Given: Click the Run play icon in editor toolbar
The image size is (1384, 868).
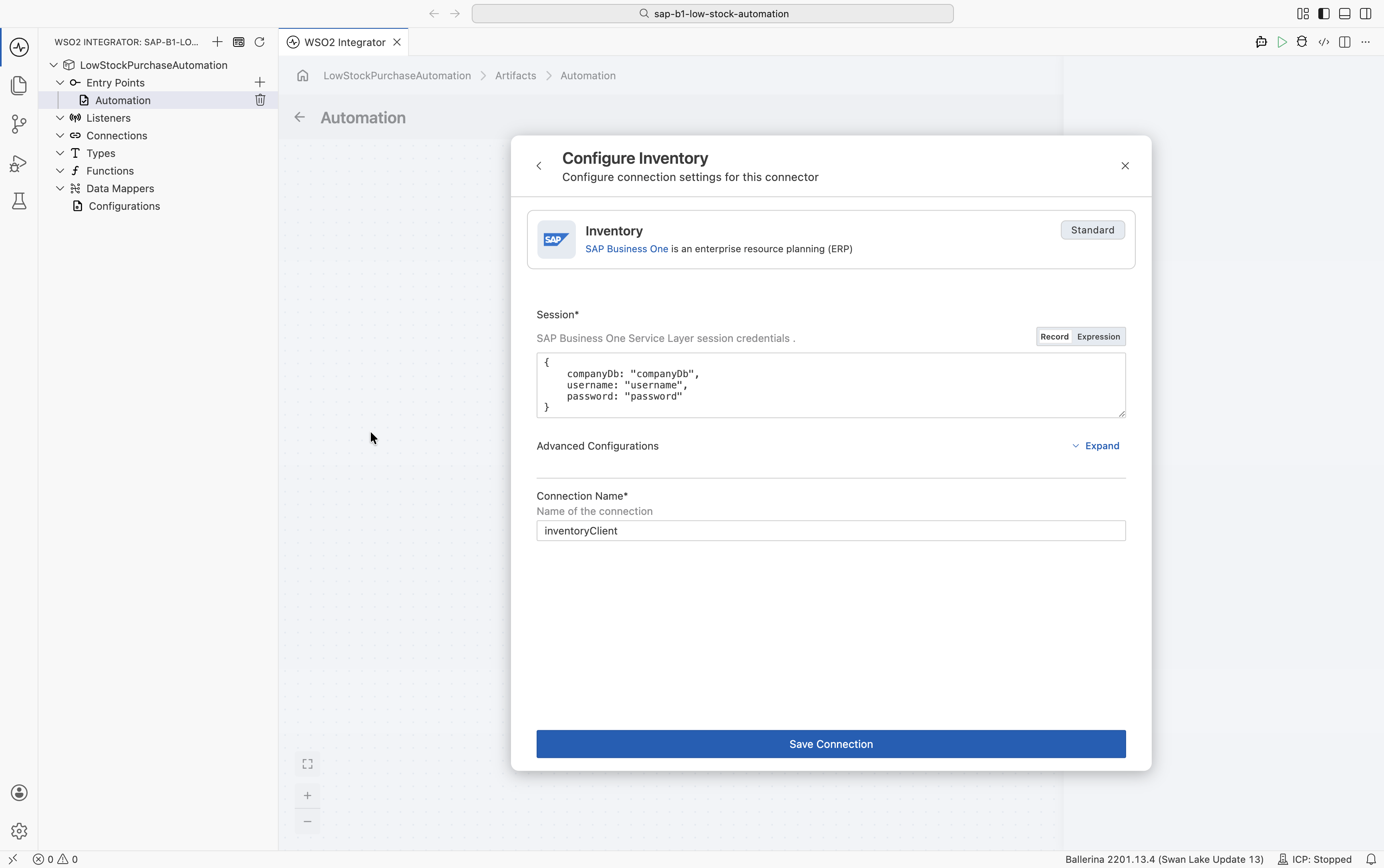Looking at the screenshot, I should point(1282,42).
